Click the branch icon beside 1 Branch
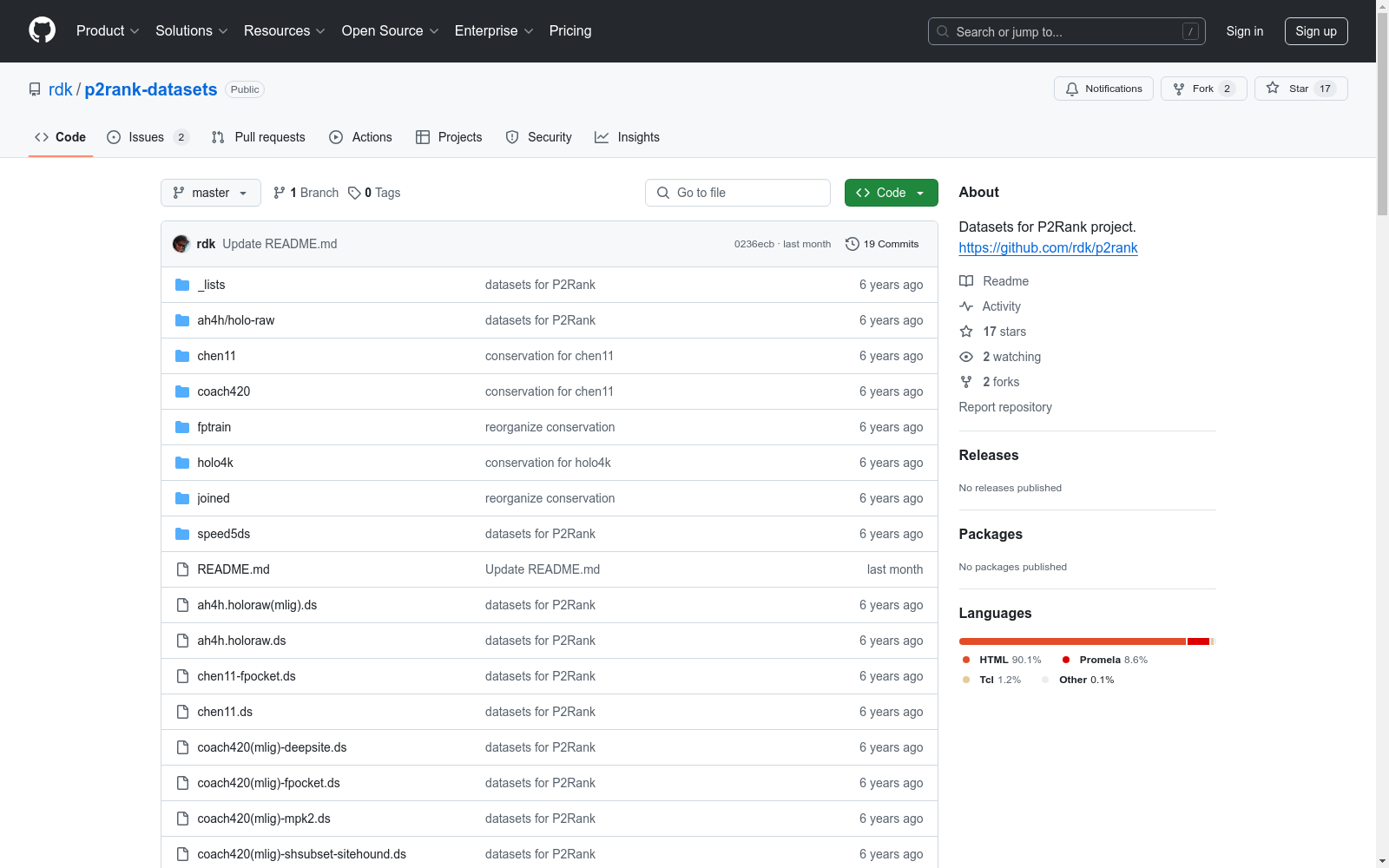The height and width of the screenshot is (868, 1389). [x=280, y=193]
